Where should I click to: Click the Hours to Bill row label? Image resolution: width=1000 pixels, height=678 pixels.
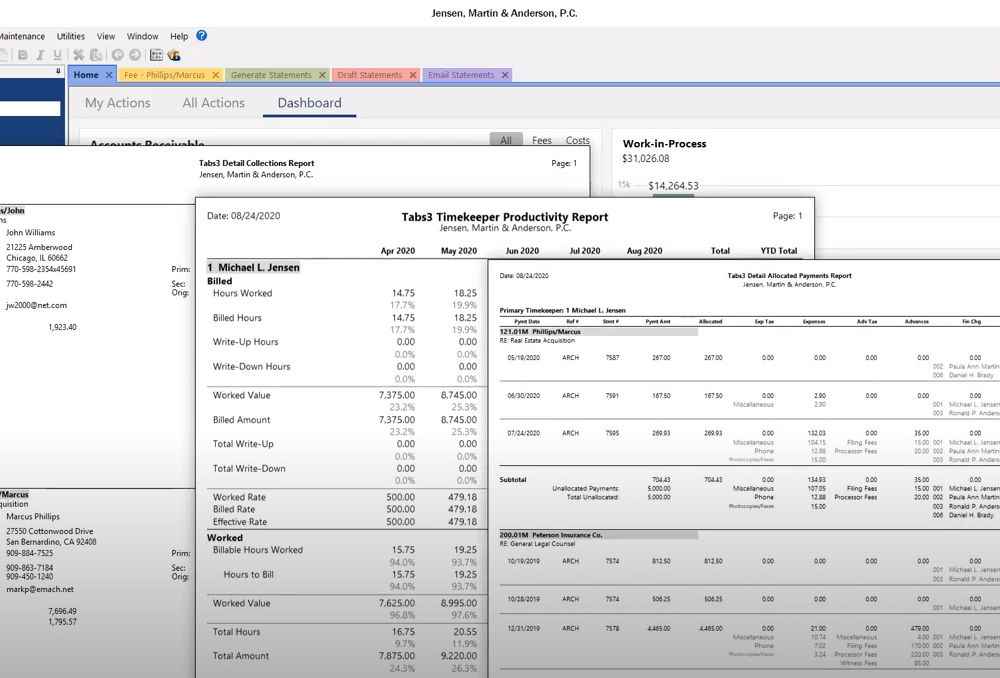(x=248, y=574)
